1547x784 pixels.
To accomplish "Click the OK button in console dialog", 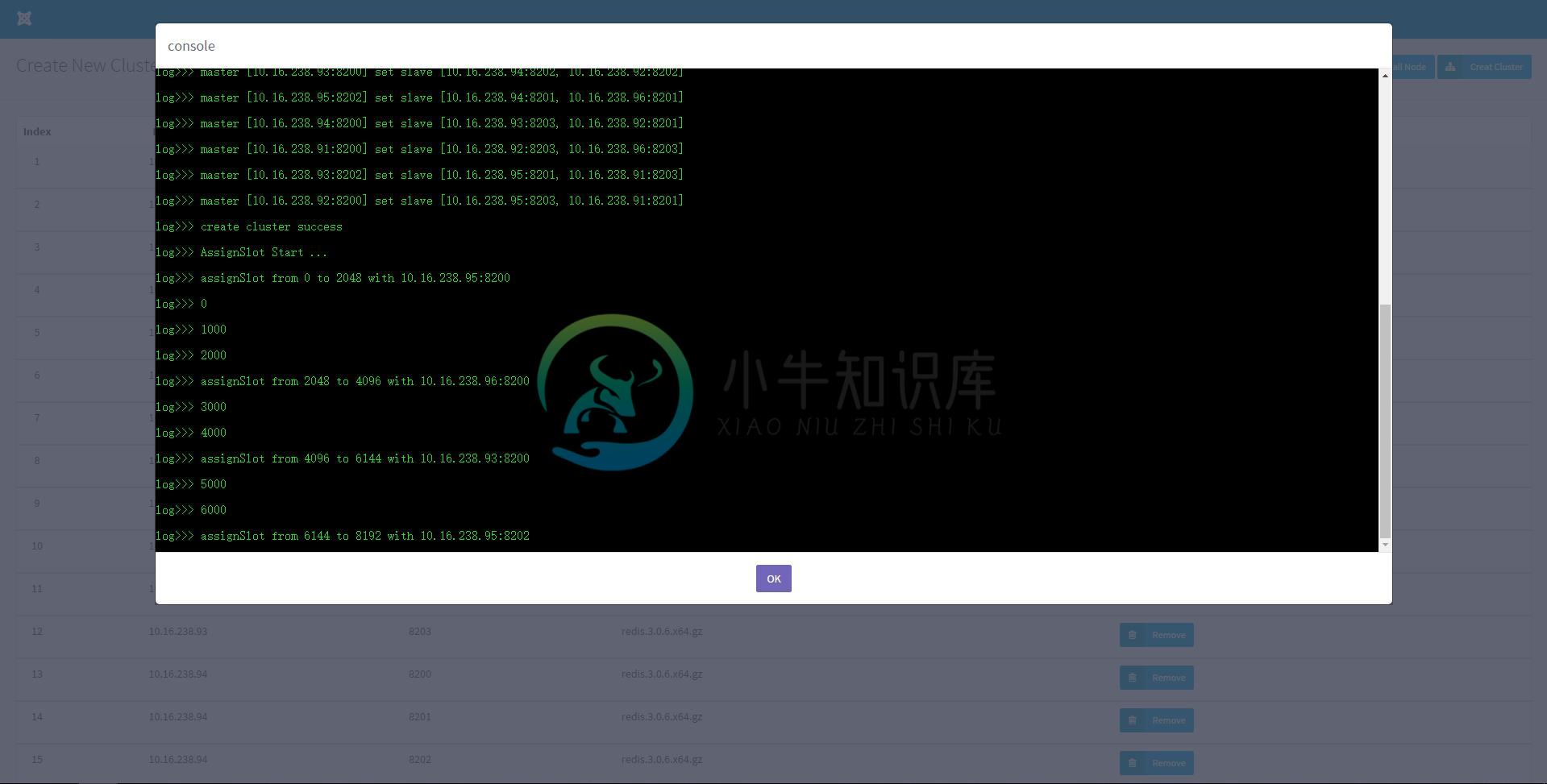I will click(773, 579).
